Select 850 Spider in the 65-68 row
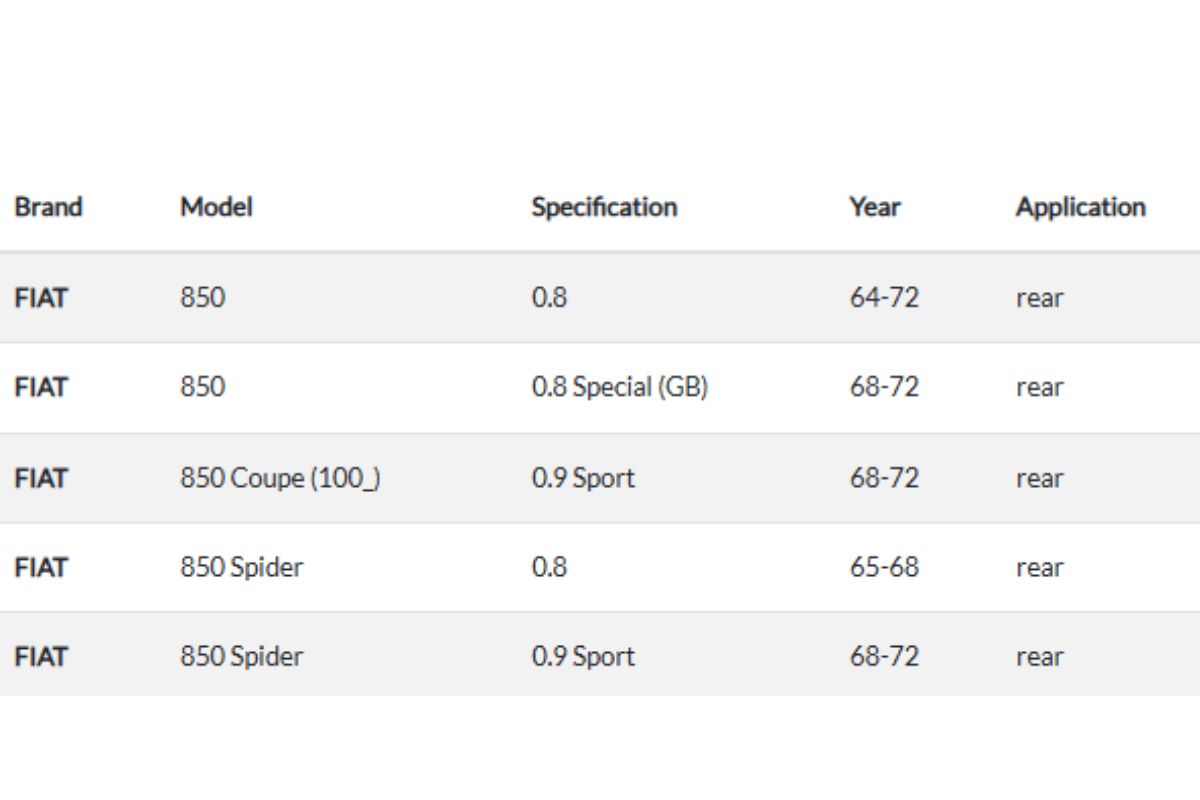The height and width of the screenshot is (800, 1200). click(241, 567)
